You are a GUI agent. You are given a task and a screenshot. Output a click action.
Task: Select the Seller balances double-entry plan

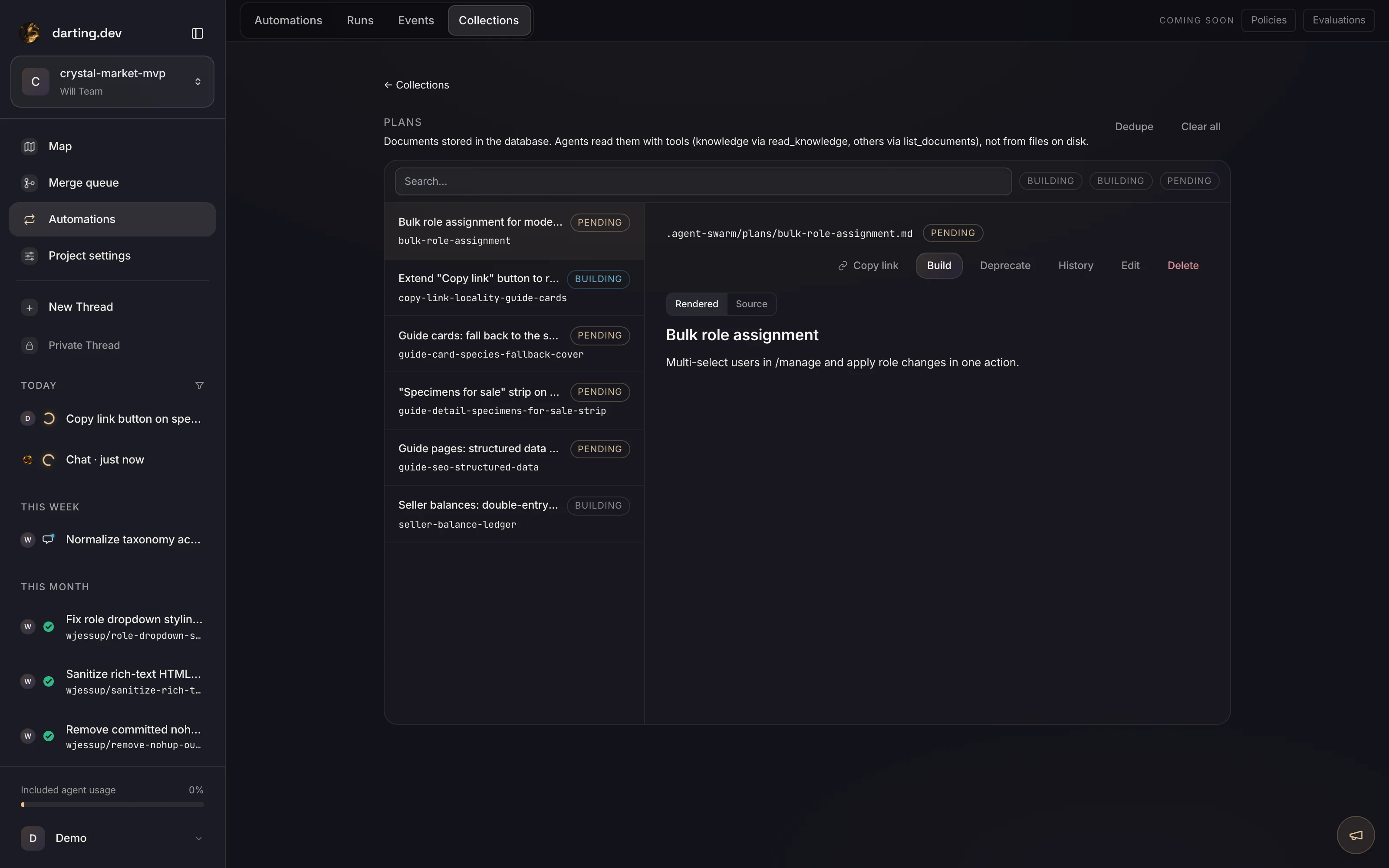[514, 514]
